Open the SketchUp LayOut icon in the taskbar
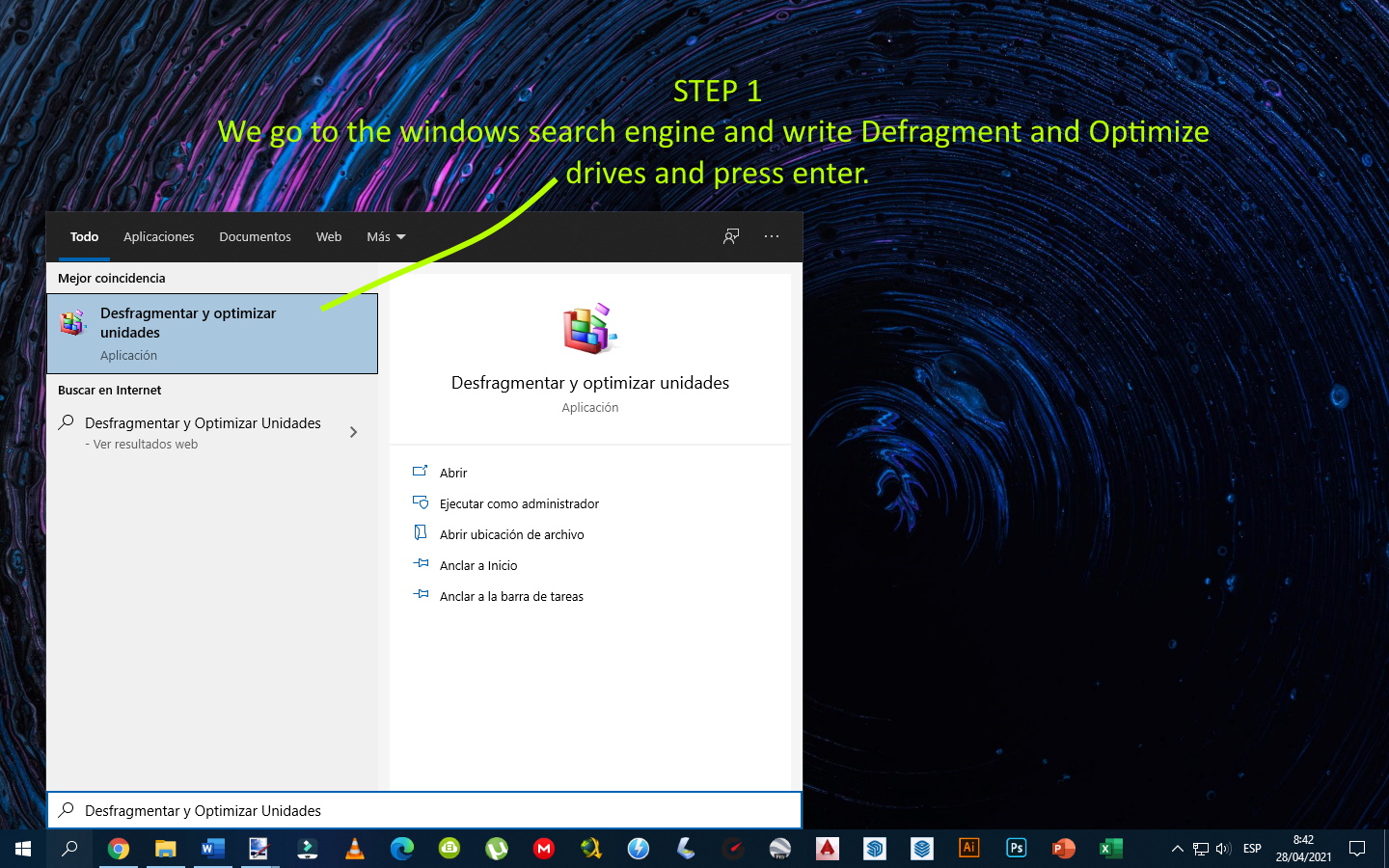1389x868 pixels. point(921,849)
